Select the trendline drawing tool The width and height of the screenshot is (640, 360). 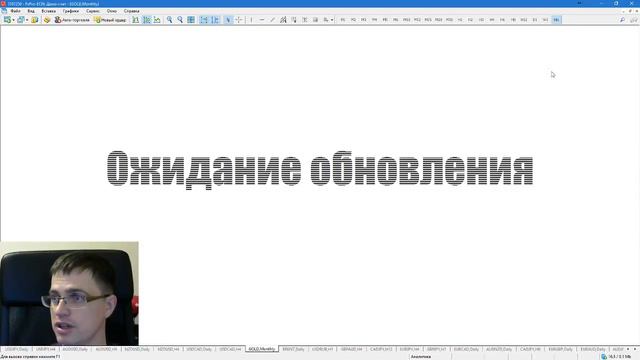273,20
